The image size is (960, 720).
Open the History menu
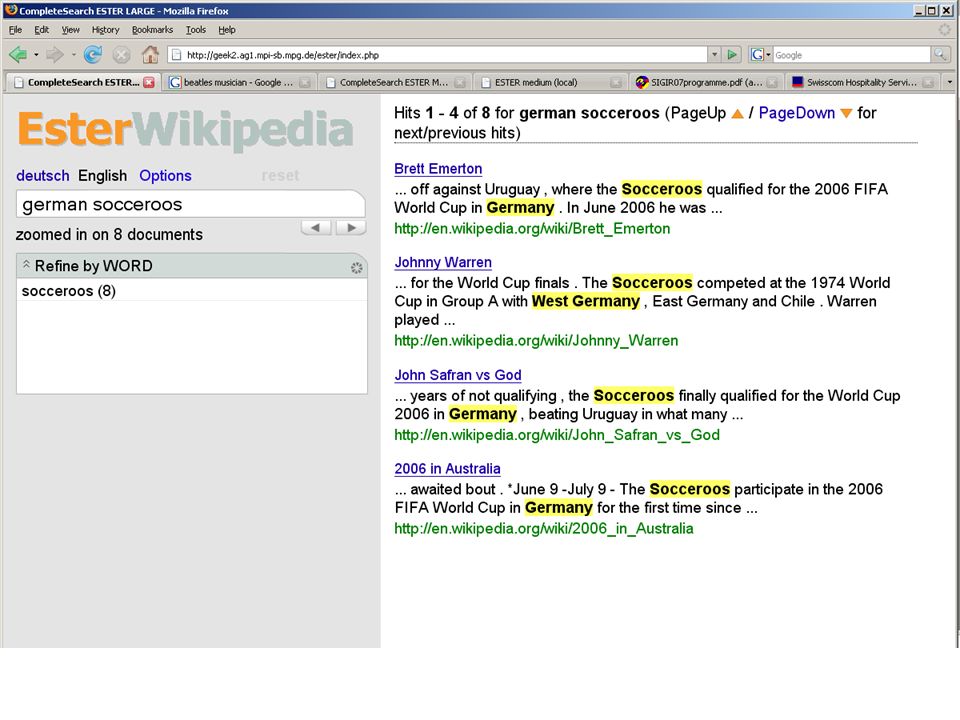coord(105,29)
